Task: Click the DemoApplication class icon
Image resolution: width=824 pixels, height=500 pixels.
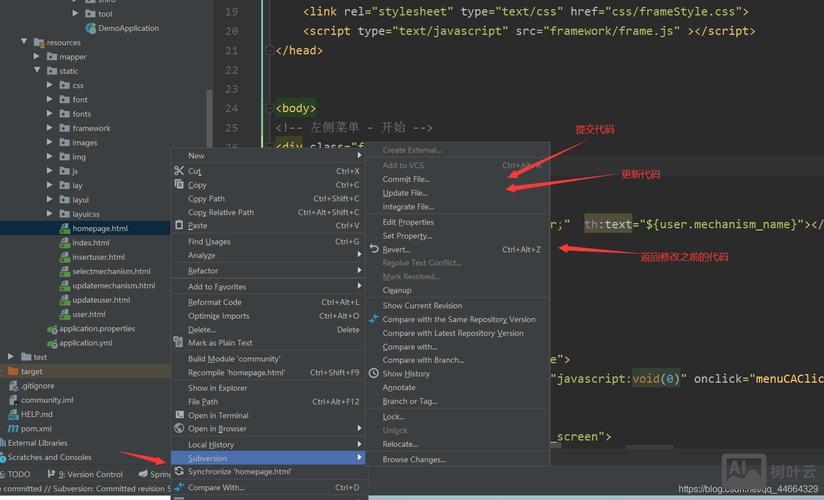Action: click(x=90, y=28)
